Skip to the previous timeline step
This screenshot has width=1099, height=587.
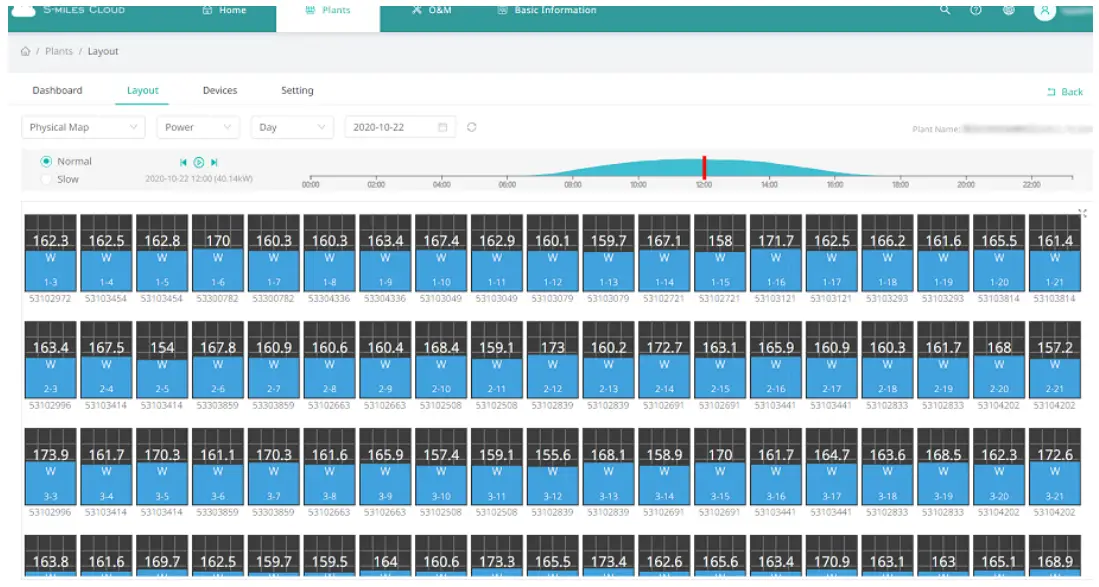click(x=183, y=162)
